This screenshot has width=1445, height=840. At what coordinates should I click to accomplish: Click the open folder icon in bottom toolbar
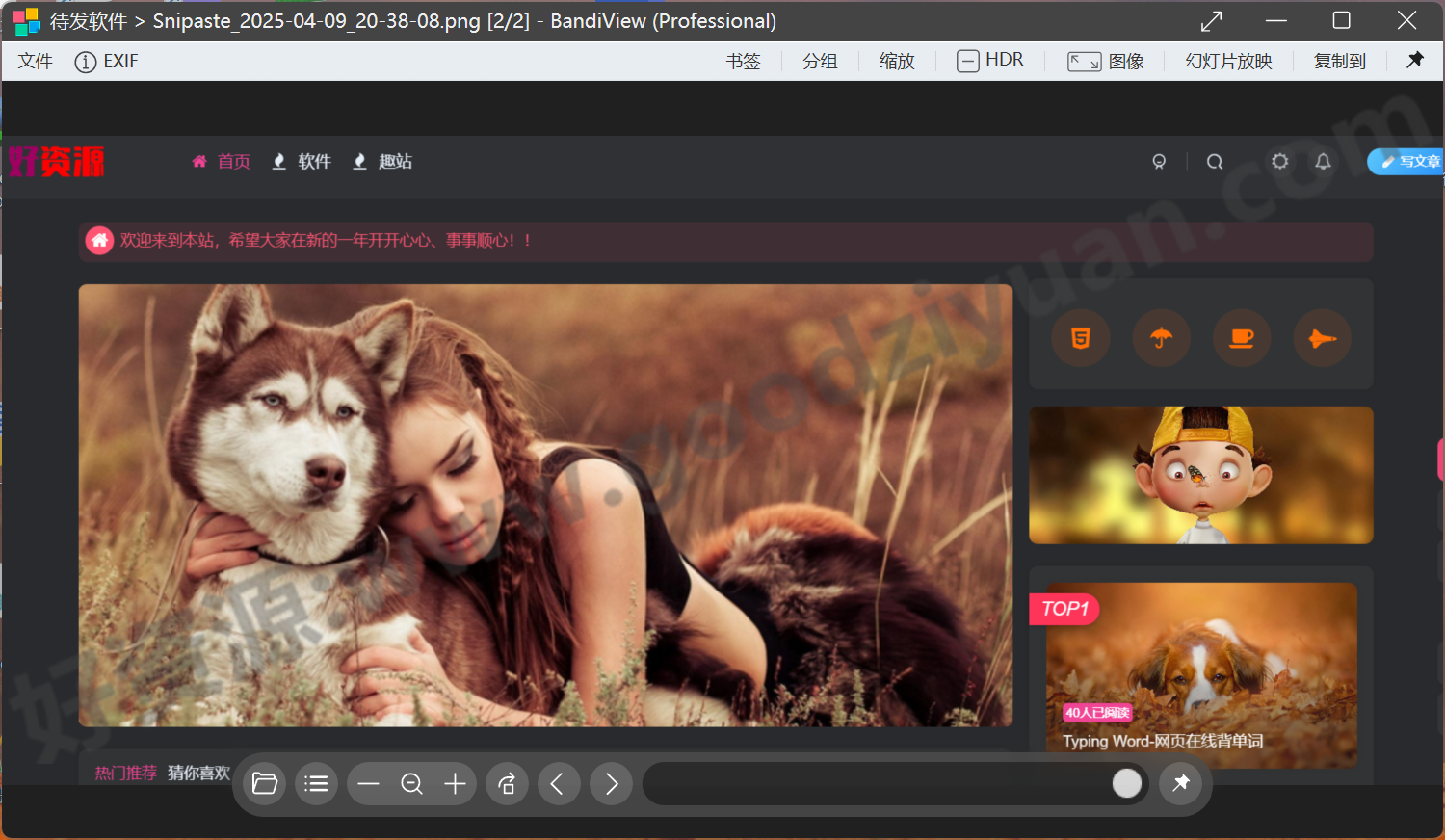[x=264, y=784]
